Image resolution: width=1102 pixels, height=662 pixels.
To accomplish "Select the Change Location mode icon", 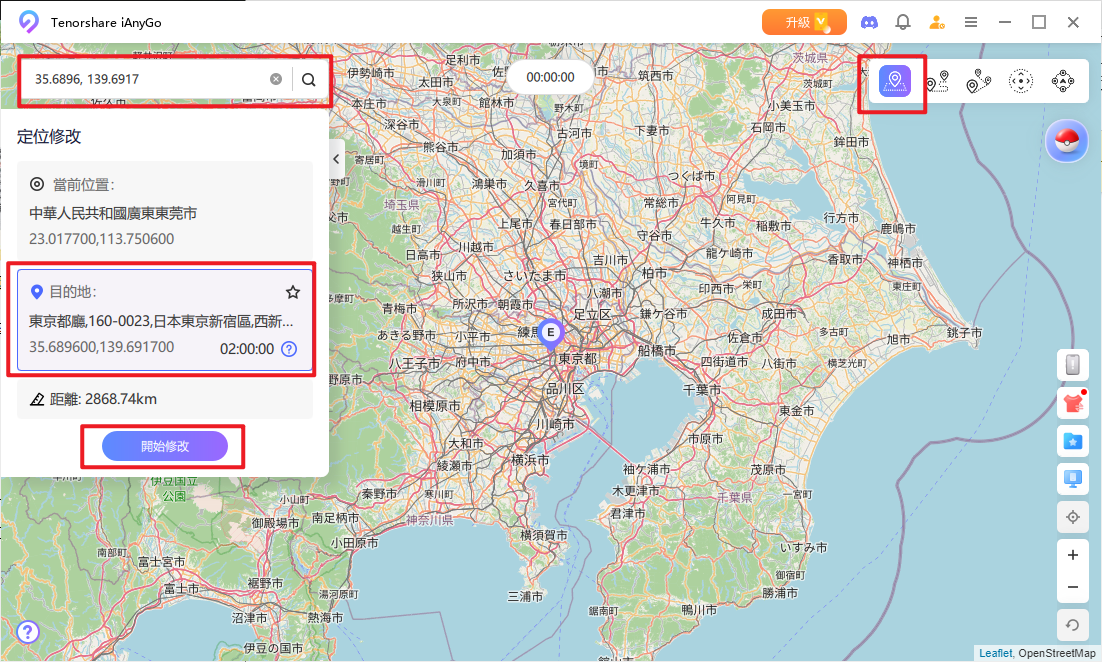I will coord(895,82).
